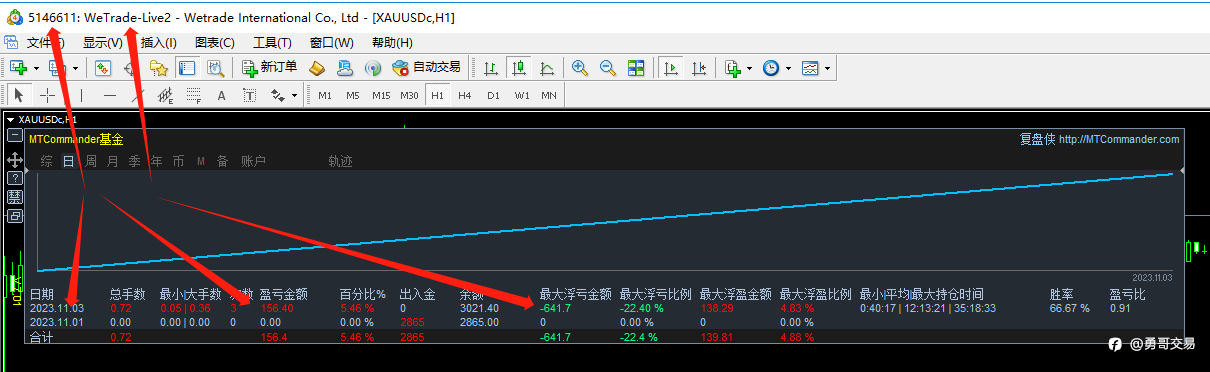Click the 新订单 New Order button
The height and width of the screenshot is (372, 1210).
coord(270,68)
